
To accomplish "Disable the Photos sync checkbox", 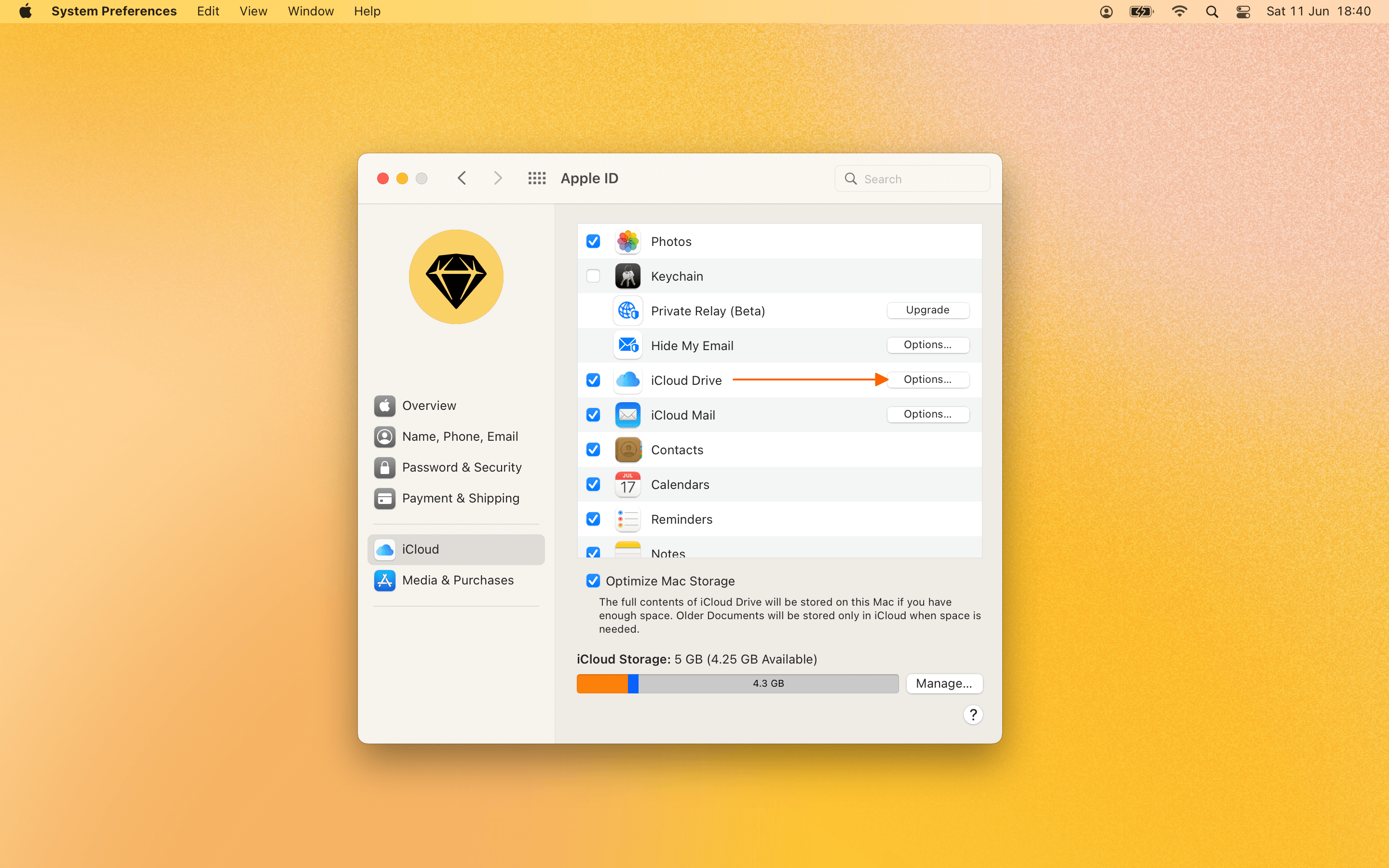I will 593,241.
